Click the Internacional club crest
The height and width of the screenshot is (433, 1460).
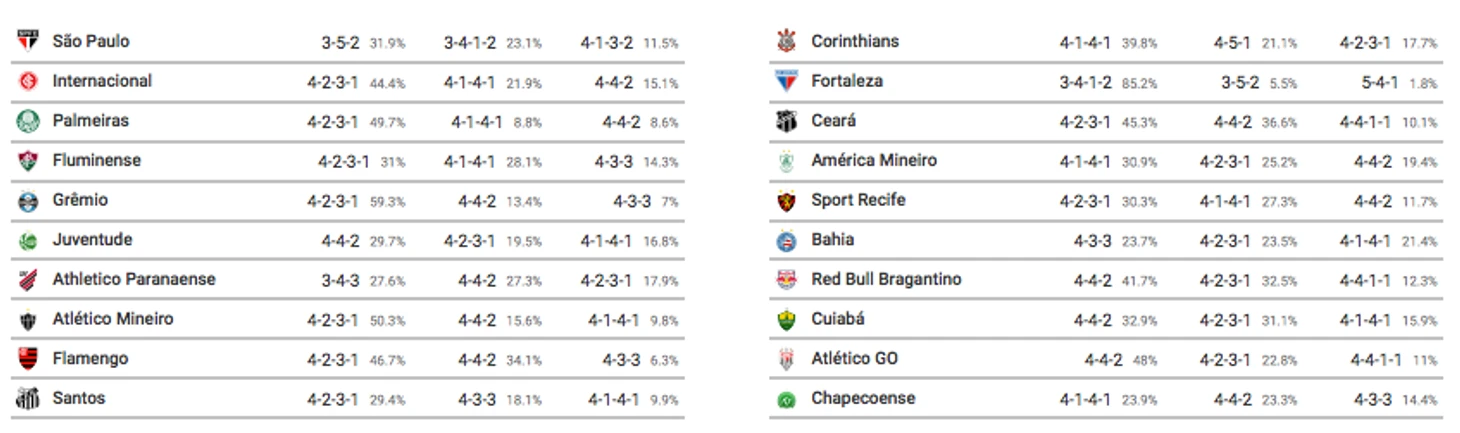tap(28, 82)
